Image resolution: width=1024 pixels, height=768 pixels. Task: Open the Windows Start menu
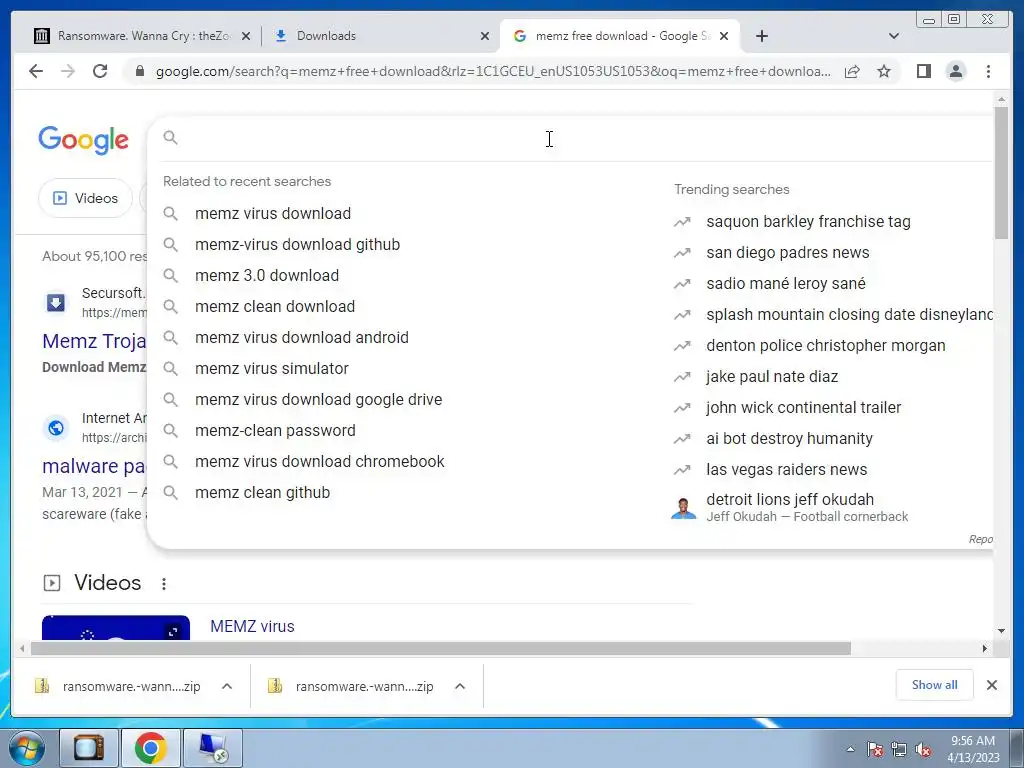(27, 748)
